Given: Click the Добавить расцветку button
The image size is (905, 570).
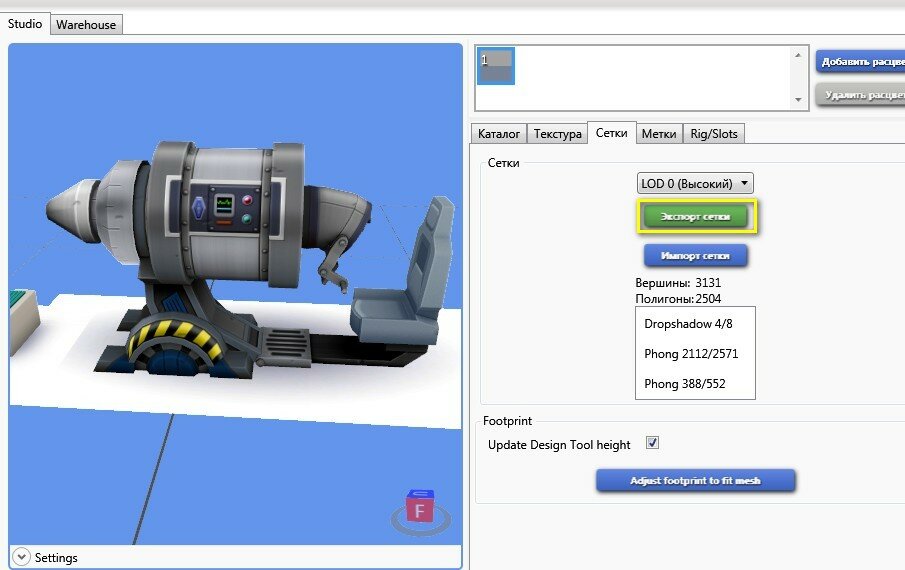Looking at the screenshot, I should click(x=861, y=61).
